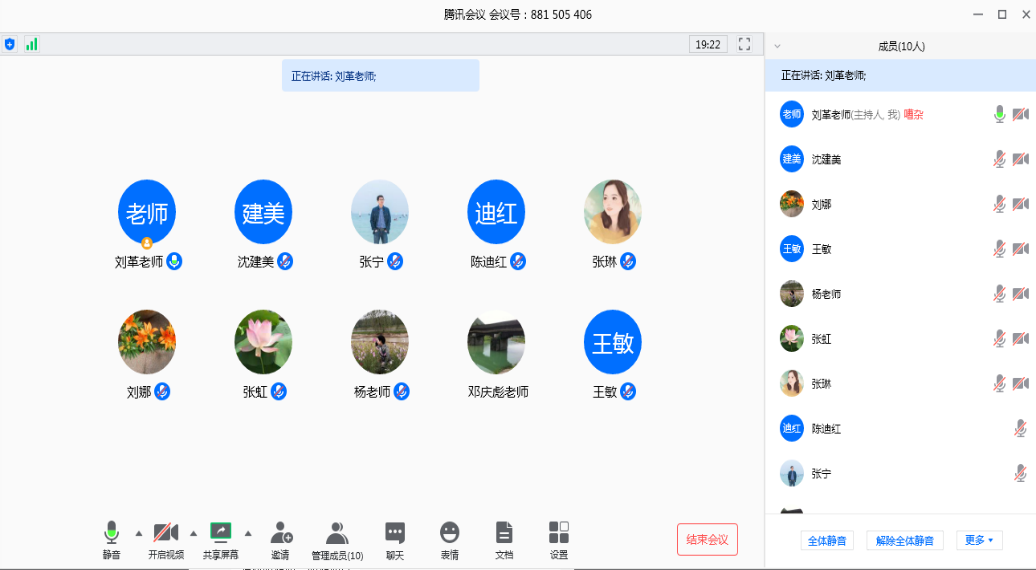Click the red 结束会议 end meeting button
1036x570 pixels.
tap(707, 540)
